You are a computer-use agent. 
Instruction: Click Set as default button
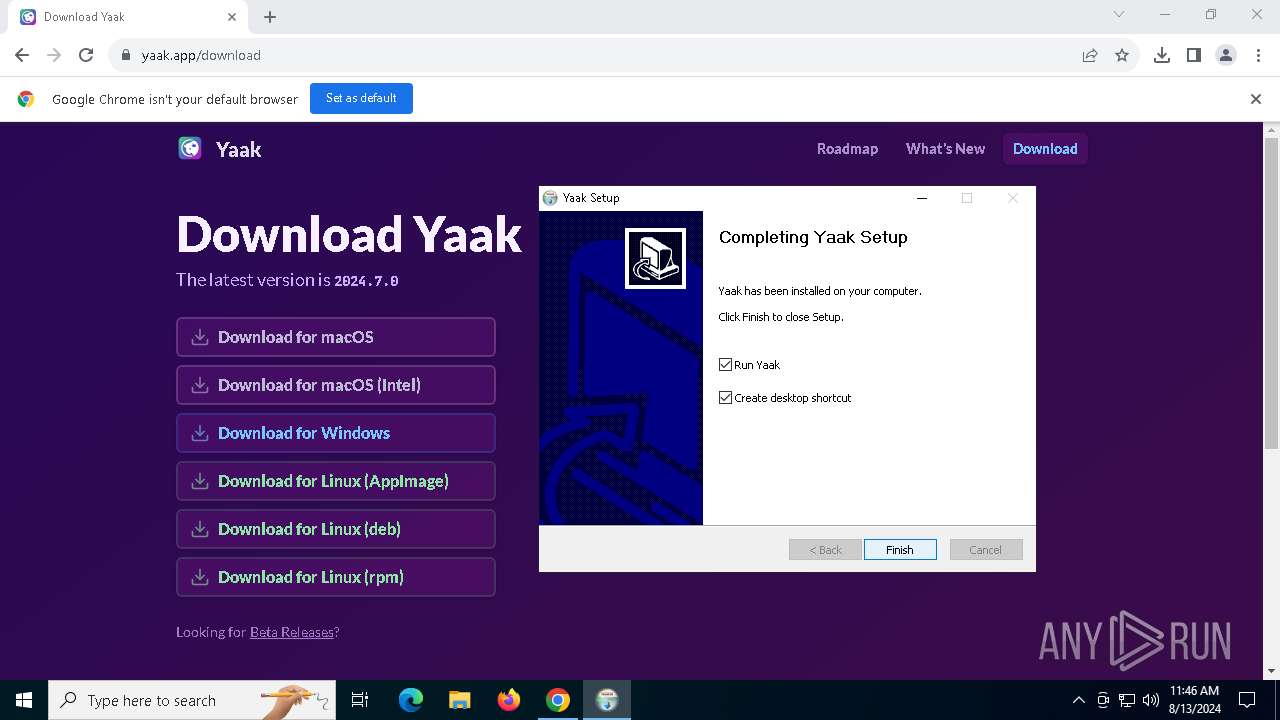pyautogui.click(x=361, y=98)
